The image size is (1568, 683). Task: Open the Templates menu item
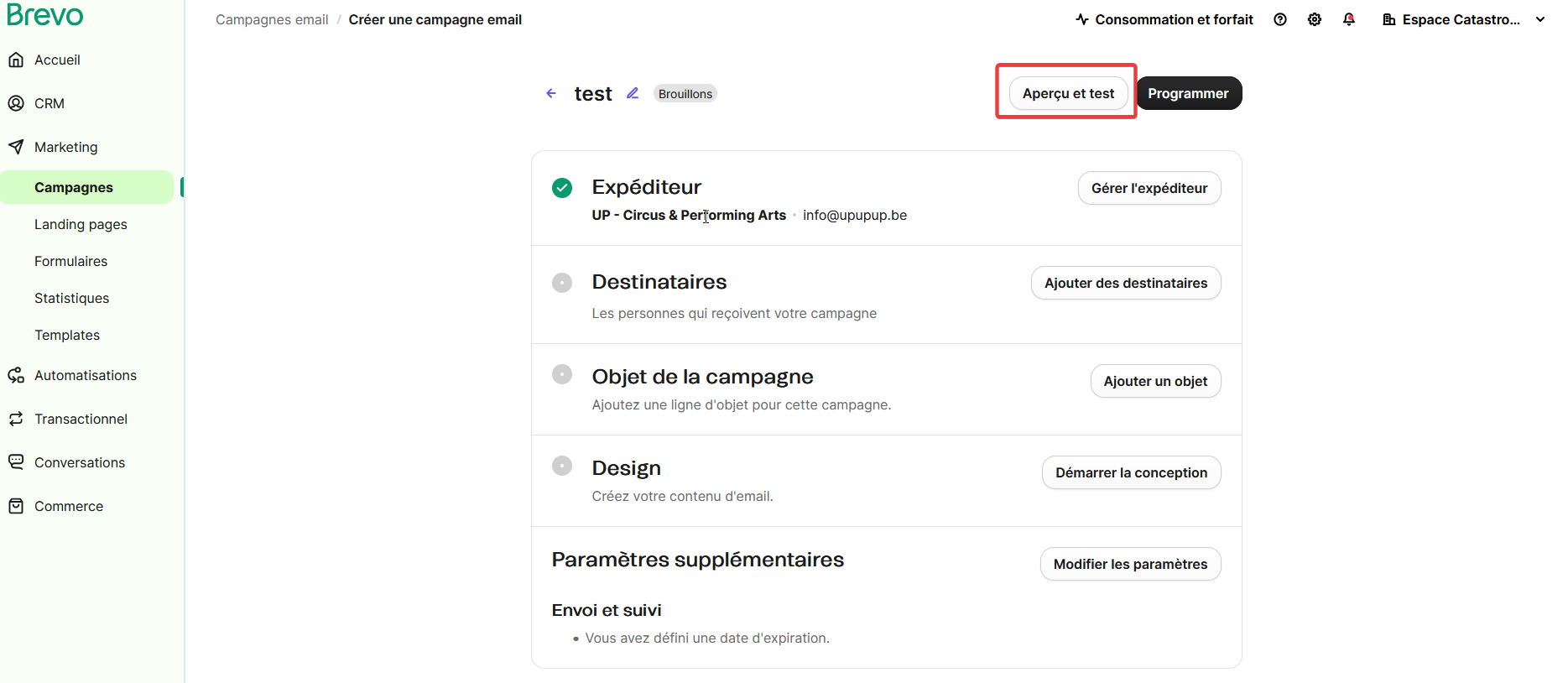[x=67, y=335]
